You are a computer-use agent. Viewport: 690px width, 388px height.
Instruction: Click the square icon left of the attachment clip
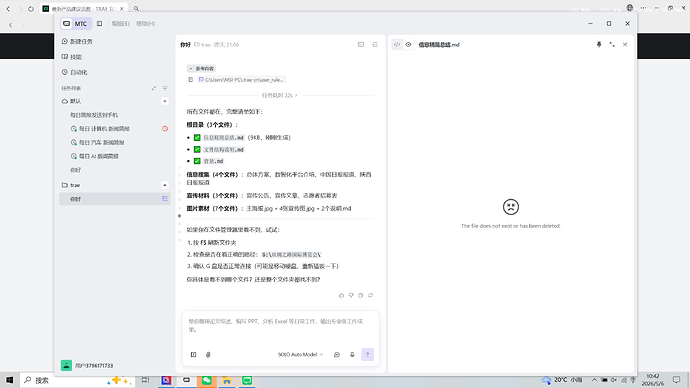[194, 355]
